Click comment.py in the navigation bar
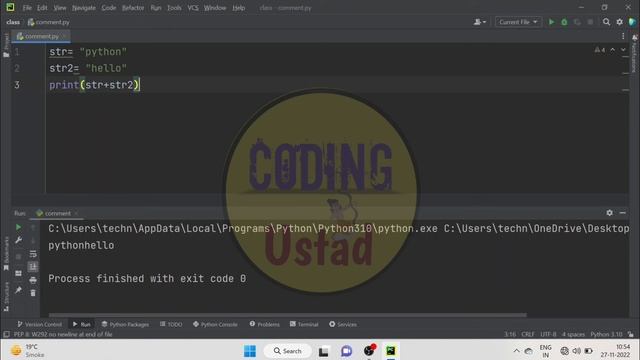The height and width of the screenshot is (360, 640). point(49,22)
